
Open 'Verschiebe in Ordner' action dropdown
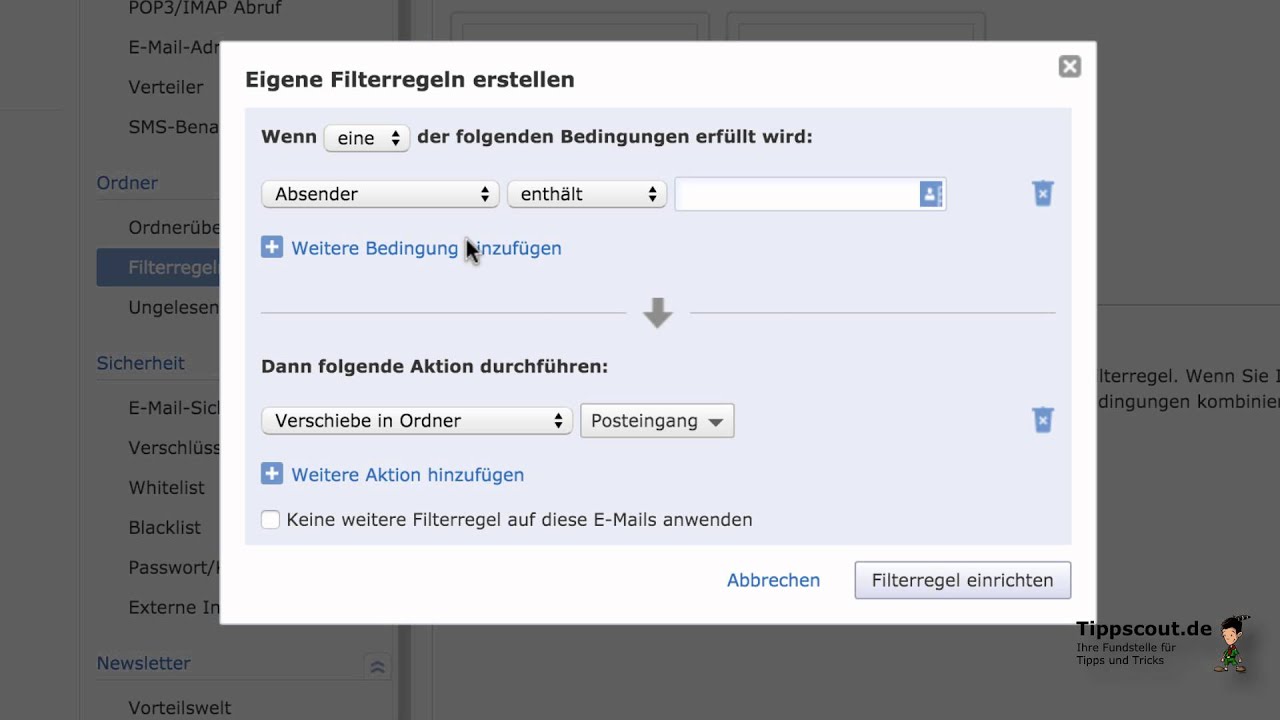point(417,421)
